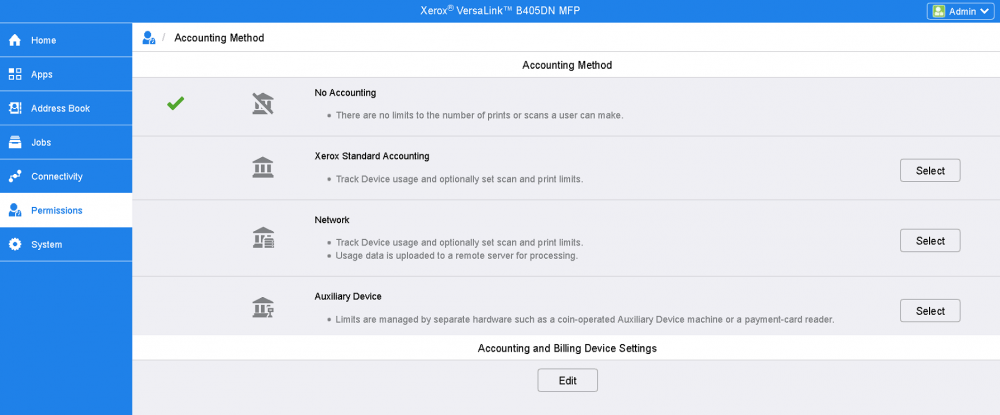This screenshot has height=415, width=1000.
Task: Go to the Connectivity menu item
Action: 56,176
